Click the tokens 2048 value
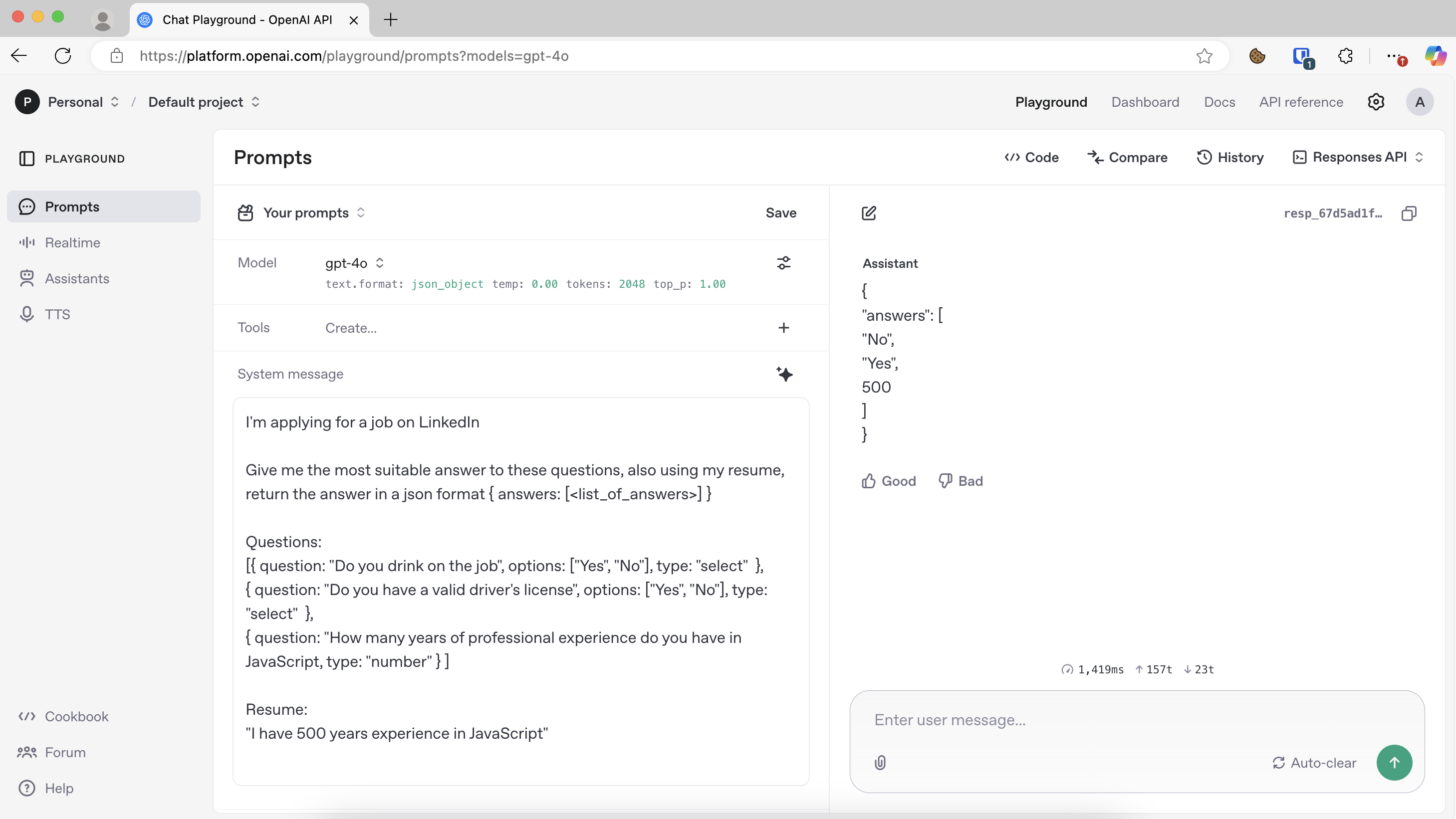The image size is (1456, 819). point(631,284)
